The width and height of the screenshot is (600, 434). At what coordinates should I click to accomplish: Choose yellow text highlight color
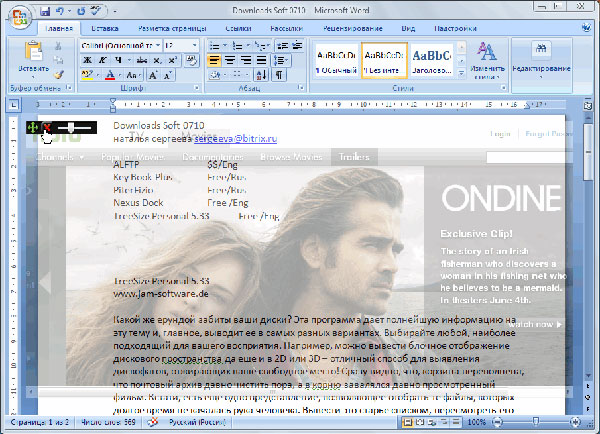click(87, 75)
